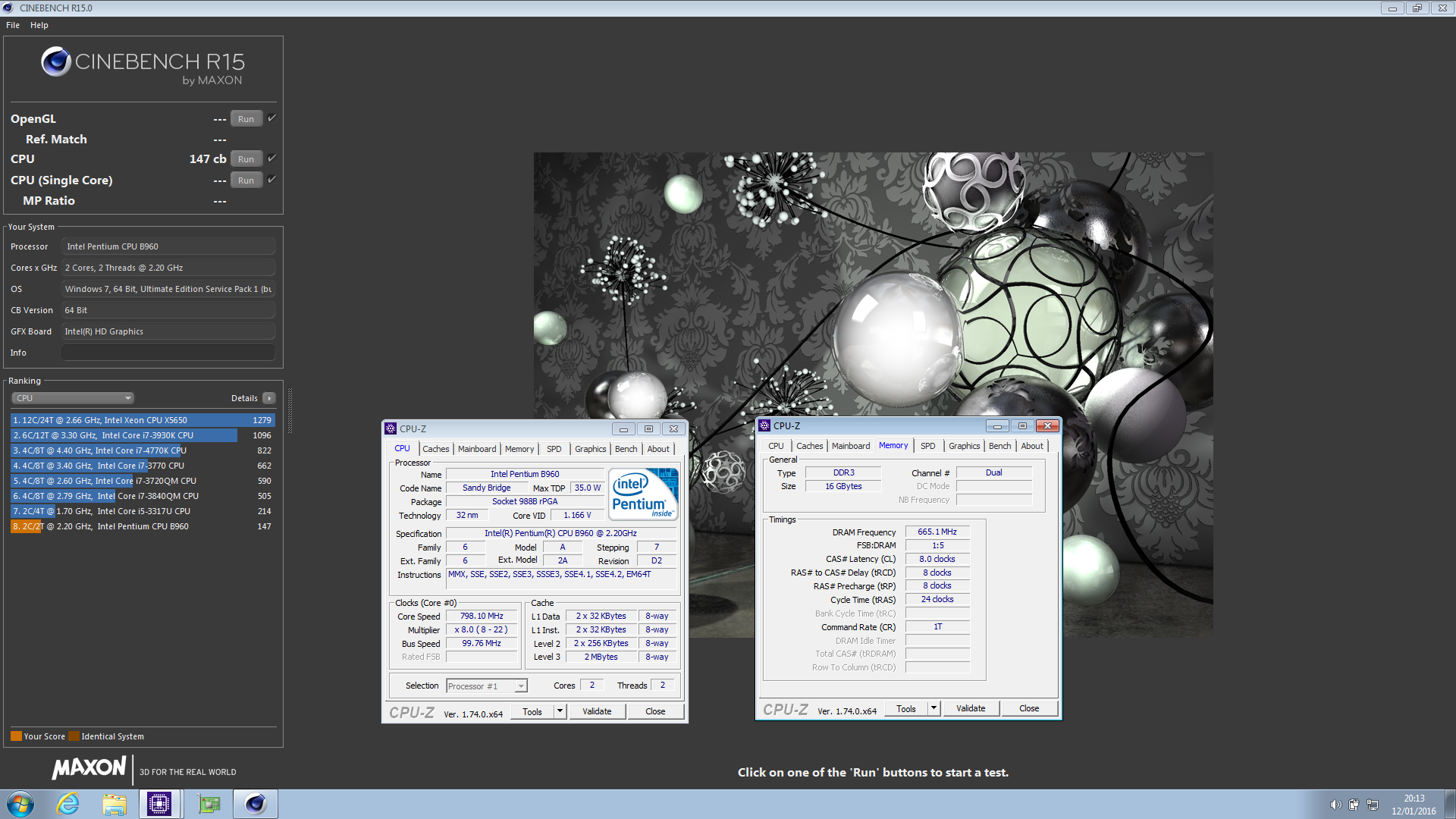Select ranking row Core i7-3770 CPU

click(143, 466)
